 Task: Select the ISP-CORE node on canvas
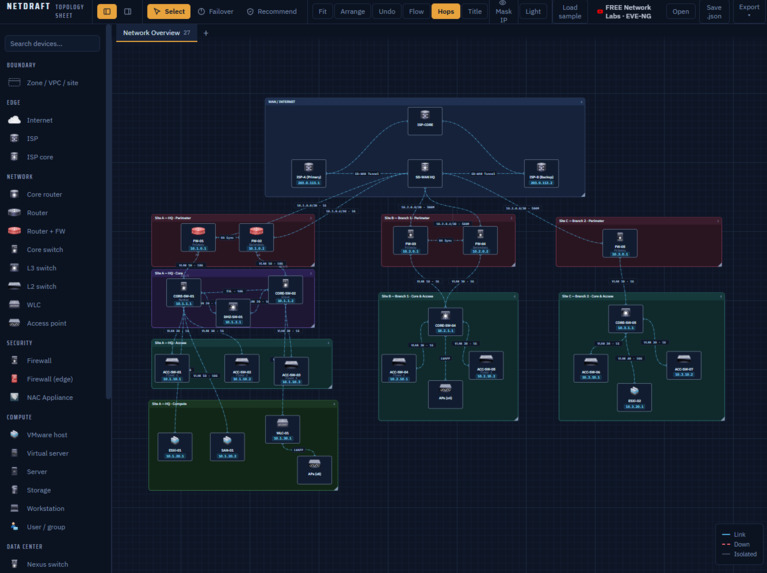(425, 121)
